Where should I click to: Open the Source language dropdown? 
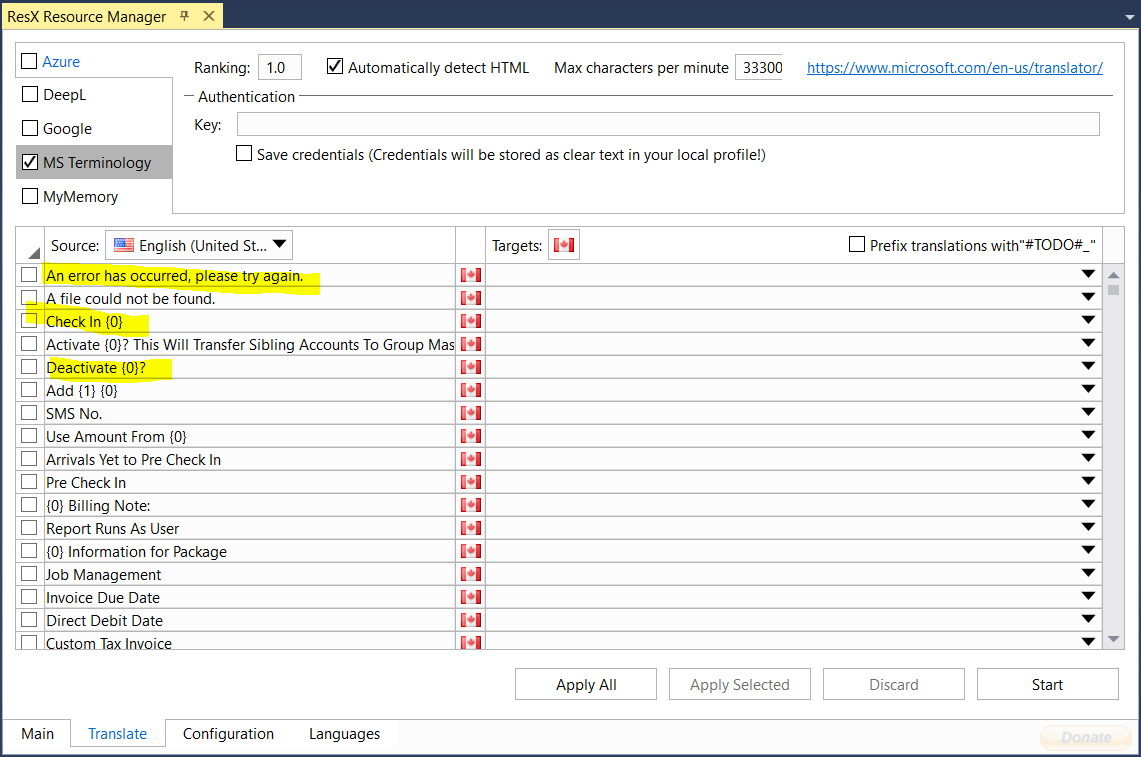click(x=280, y=244)
